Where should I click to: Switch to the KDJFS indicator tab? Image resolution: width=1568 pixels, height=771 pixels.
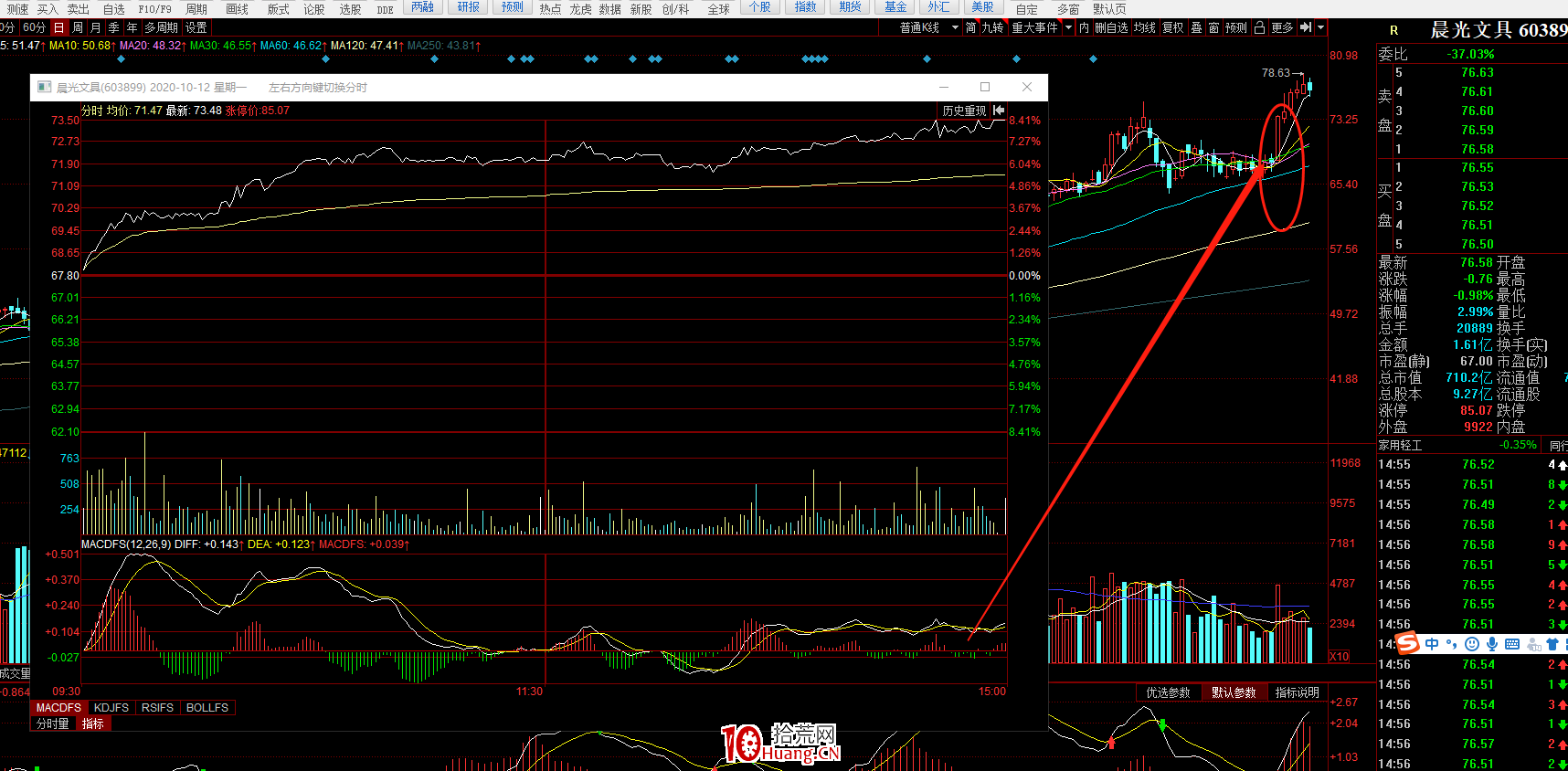pos(111,708)
